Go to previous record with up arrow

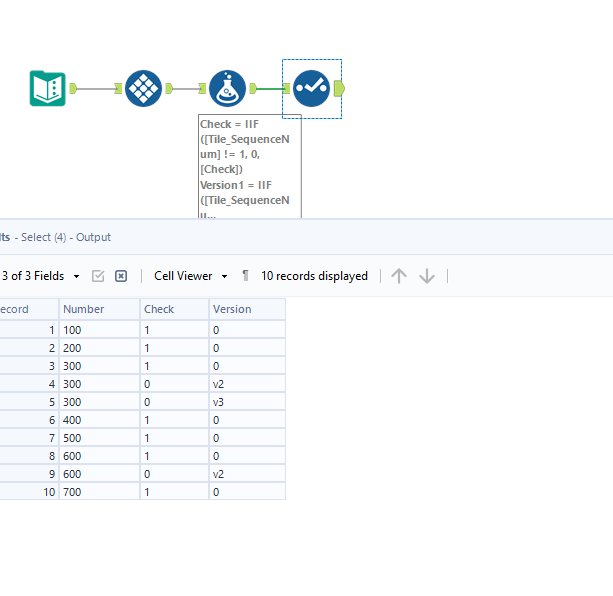coord(399,276)
